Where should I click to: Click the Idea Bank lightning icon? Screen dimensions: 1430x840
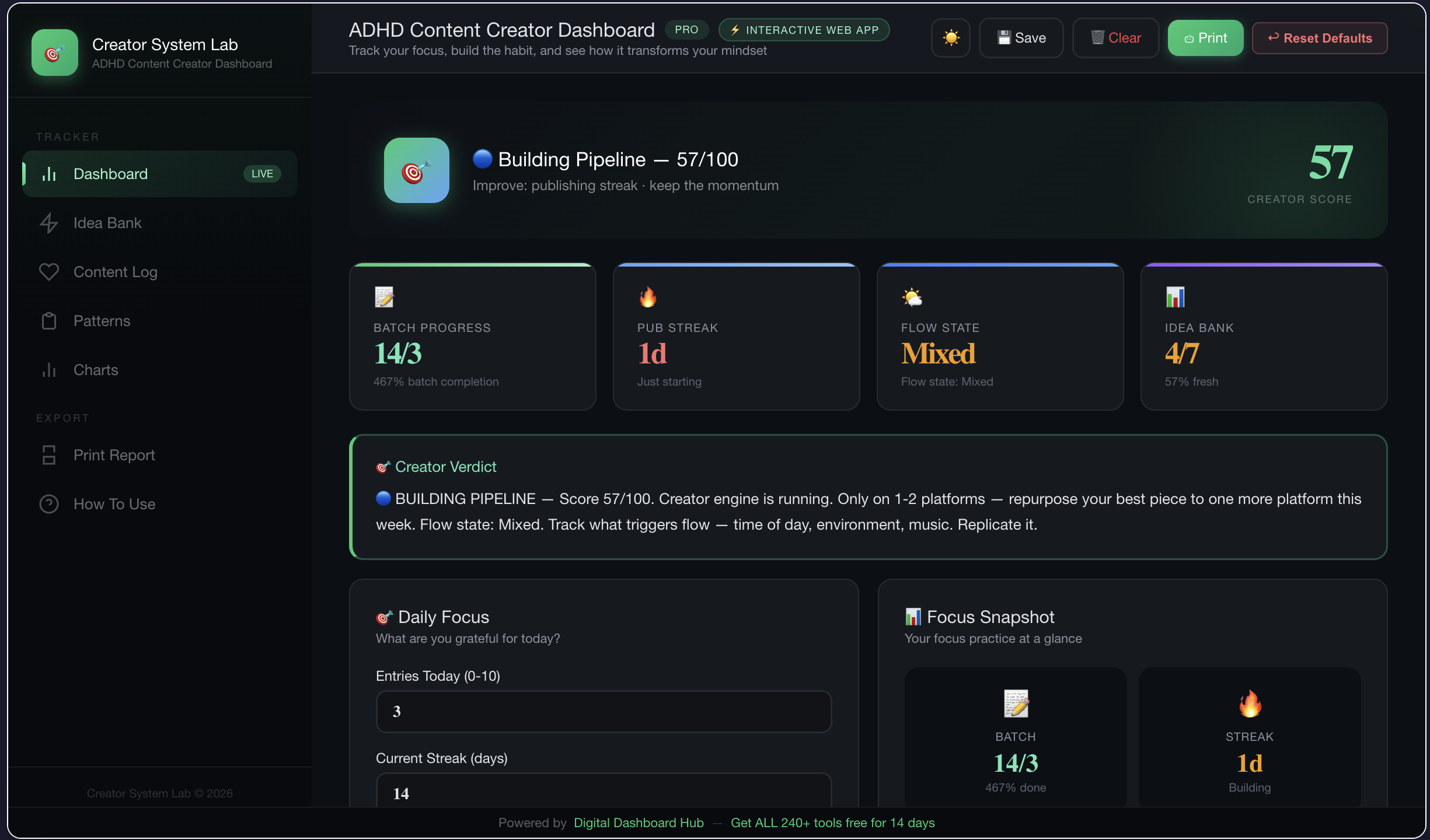[49, 223]
